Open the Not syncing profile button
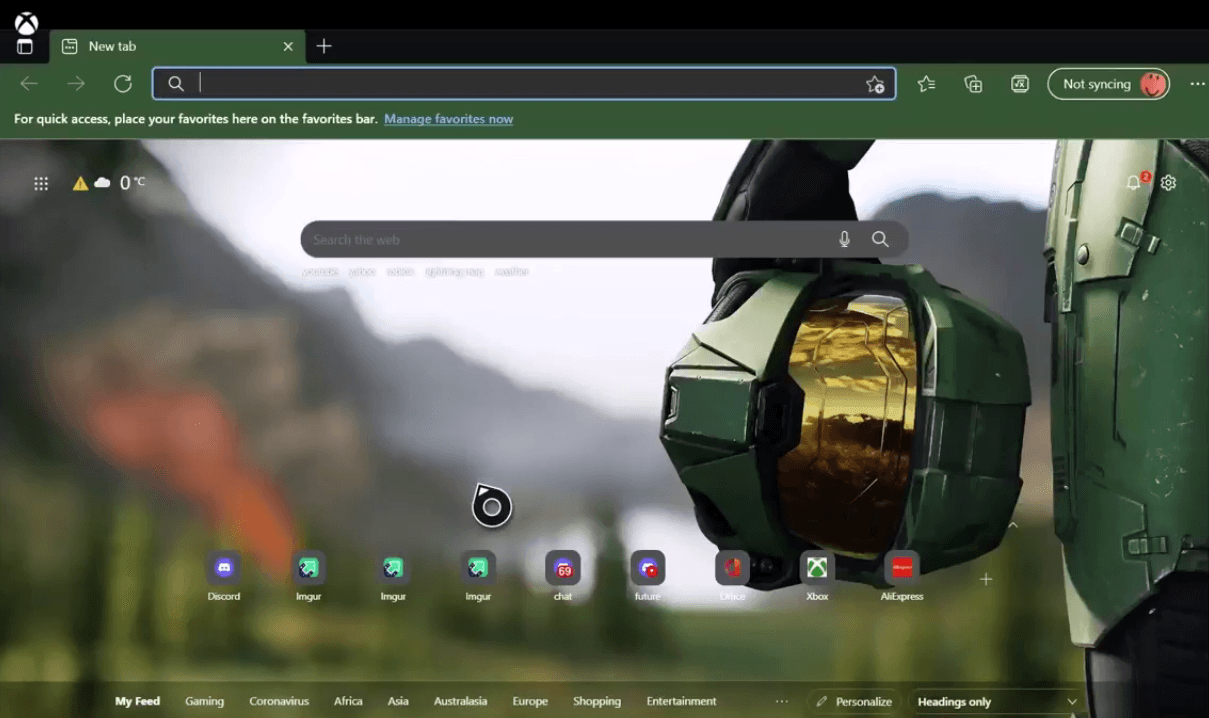This screenshot has width=1209, height=718. tap(1108, 84)
